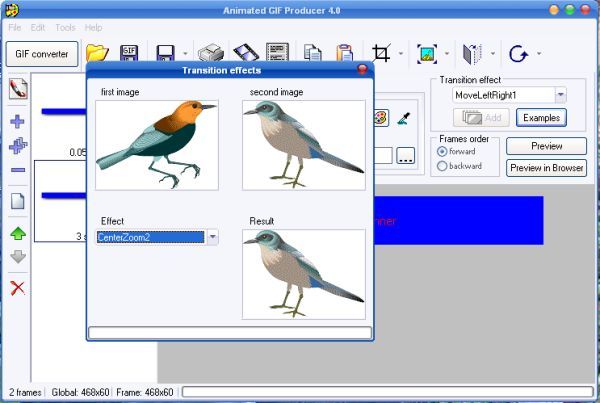This screenshot has width=600, height=403.
Task: Click the second image bird thumbnail
Action: [x=304, y=145]
